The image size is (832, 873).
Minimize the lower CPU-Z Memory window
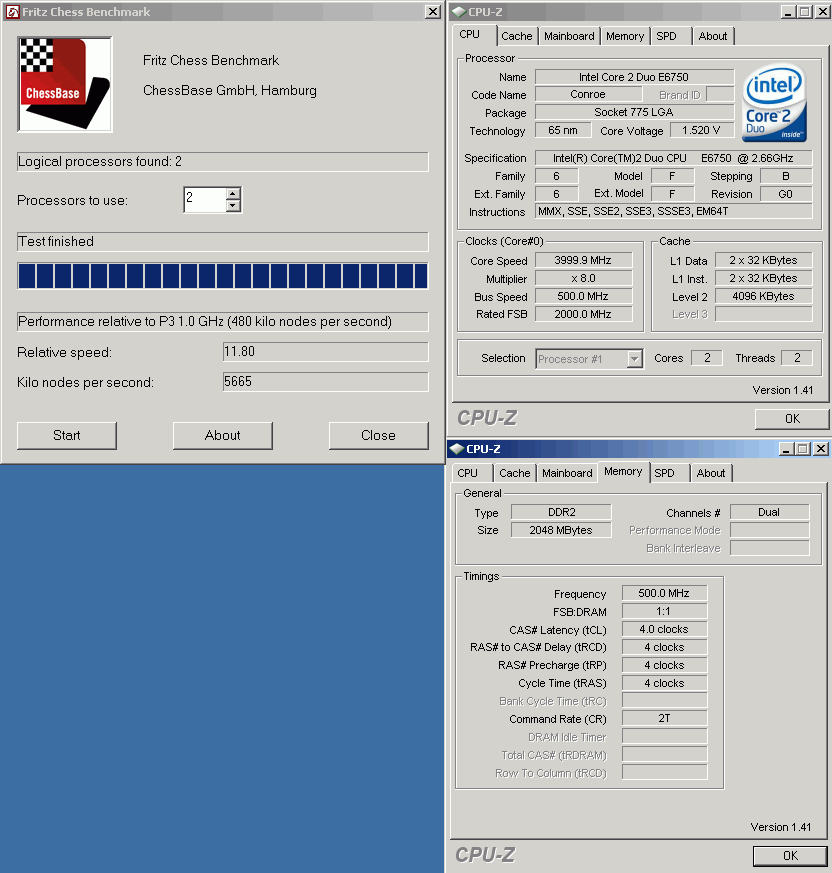[785, 449]
